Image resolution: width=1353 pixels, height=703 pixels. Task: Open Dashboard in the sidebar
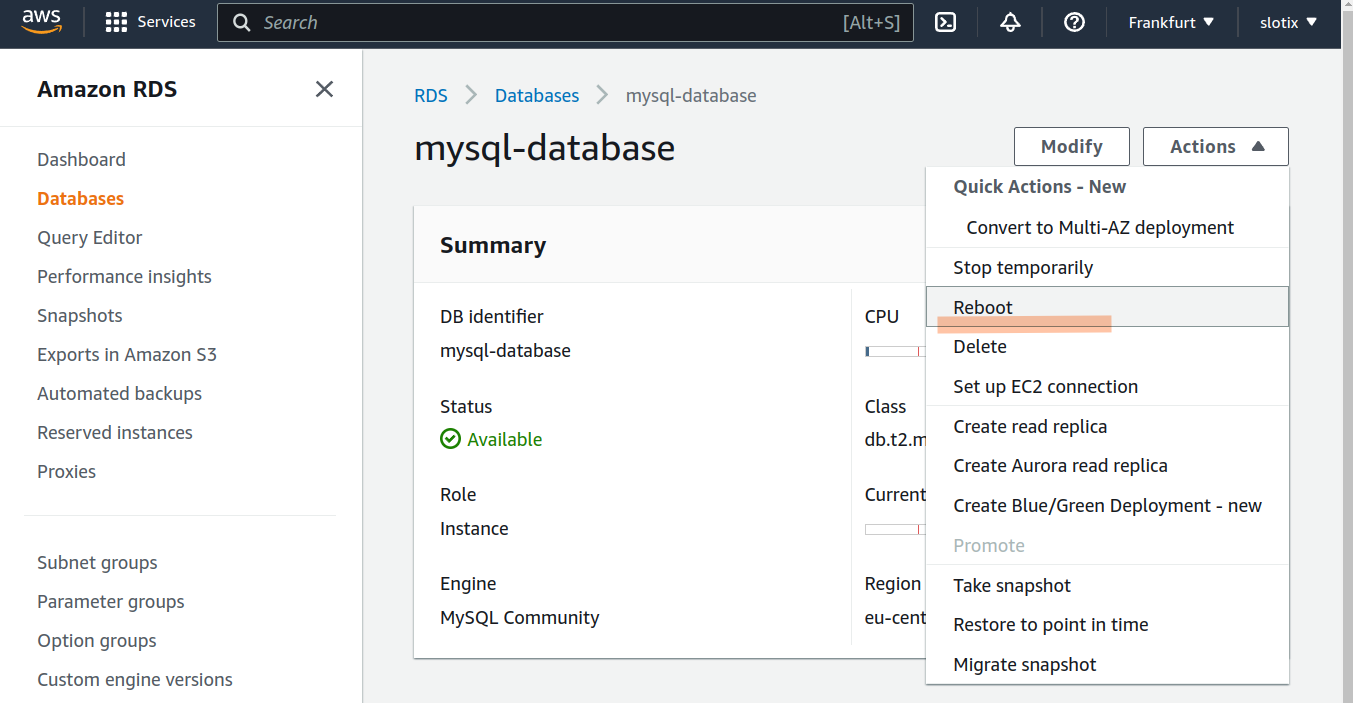pyautogui.click(x=81, y=160)
